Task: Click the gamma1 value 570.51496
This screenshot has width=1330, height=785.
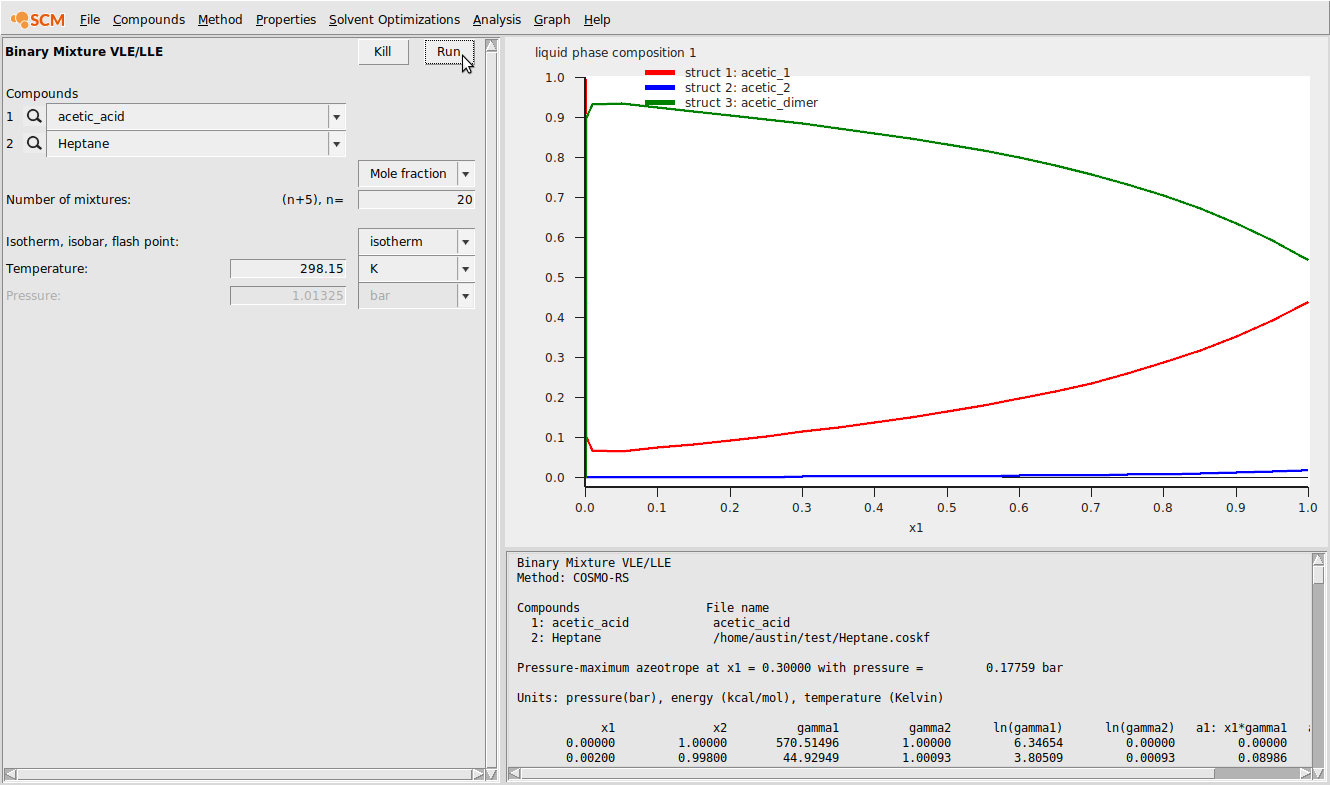Action: point(807,743)
